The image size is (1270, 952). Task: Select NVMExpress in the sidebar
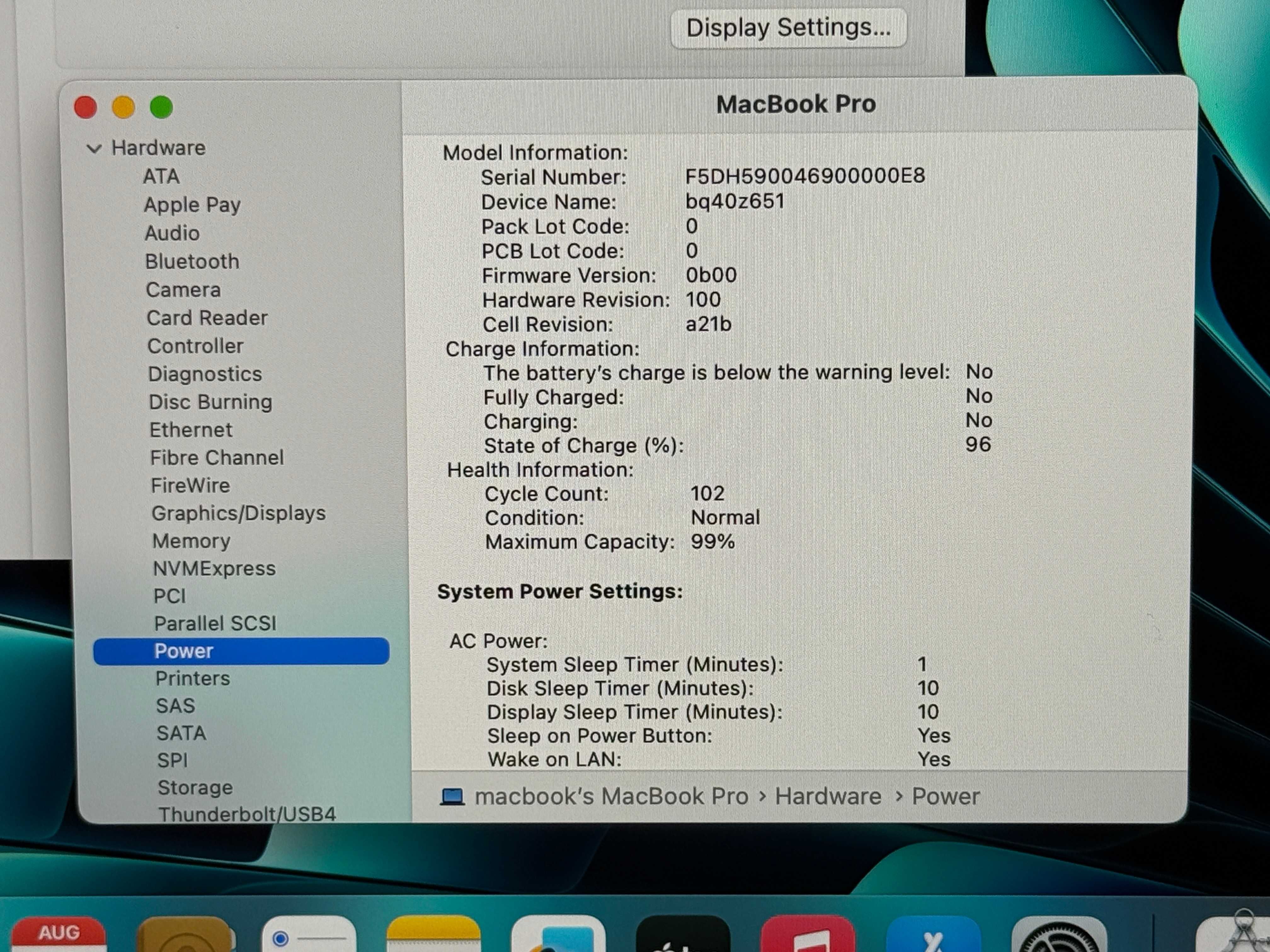pos(214,569)
